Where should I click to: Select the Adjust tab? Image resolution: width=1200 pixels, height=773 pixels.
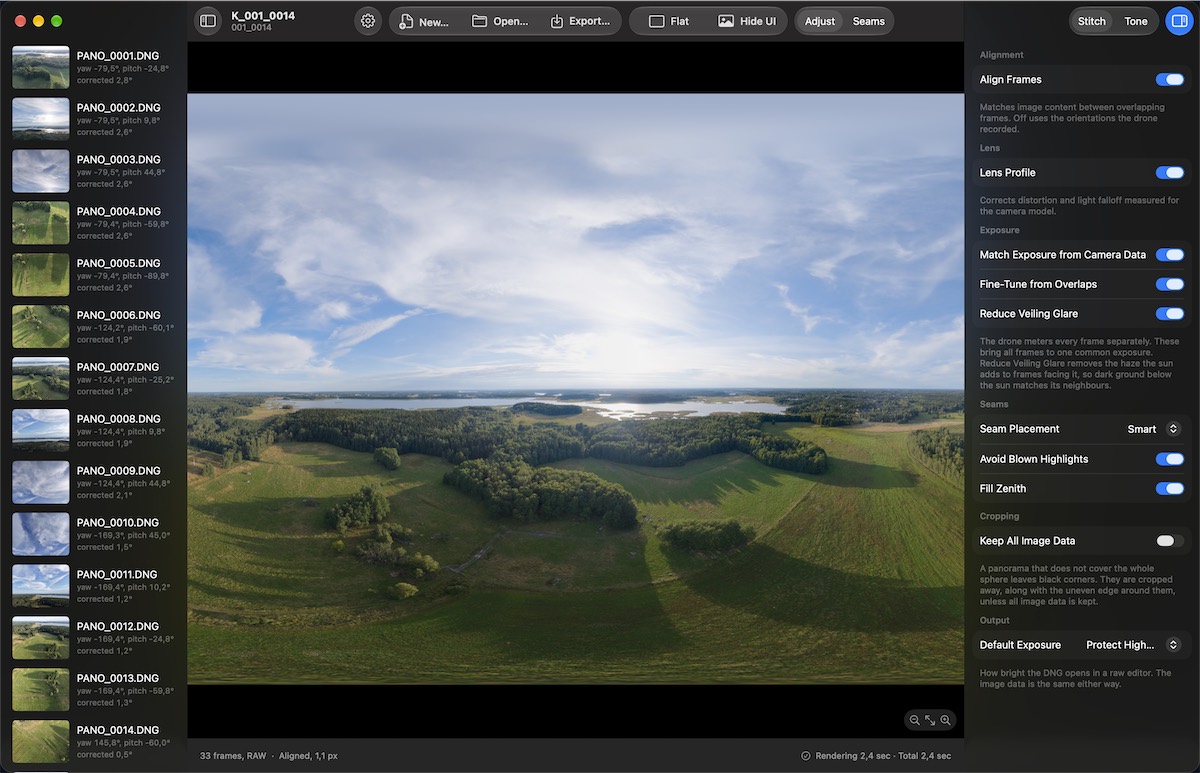click(x=820, y=21)
